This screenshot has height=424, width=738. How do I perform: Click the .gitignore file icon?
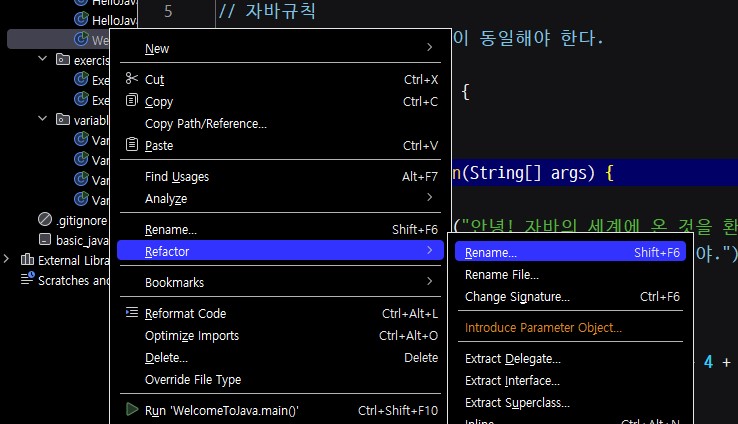(x=45, y=219)
